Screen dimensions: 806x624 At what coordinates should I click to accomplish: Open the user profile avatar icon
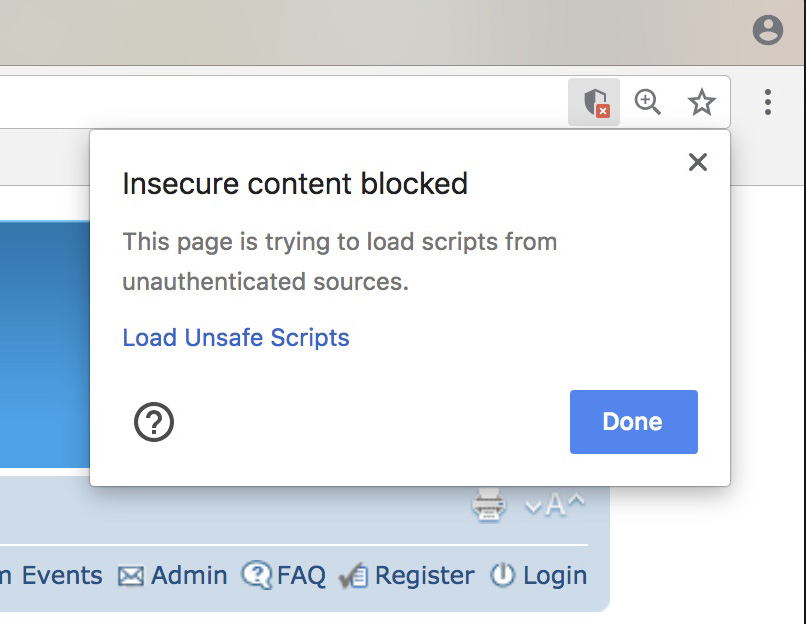tap(767, 30)
